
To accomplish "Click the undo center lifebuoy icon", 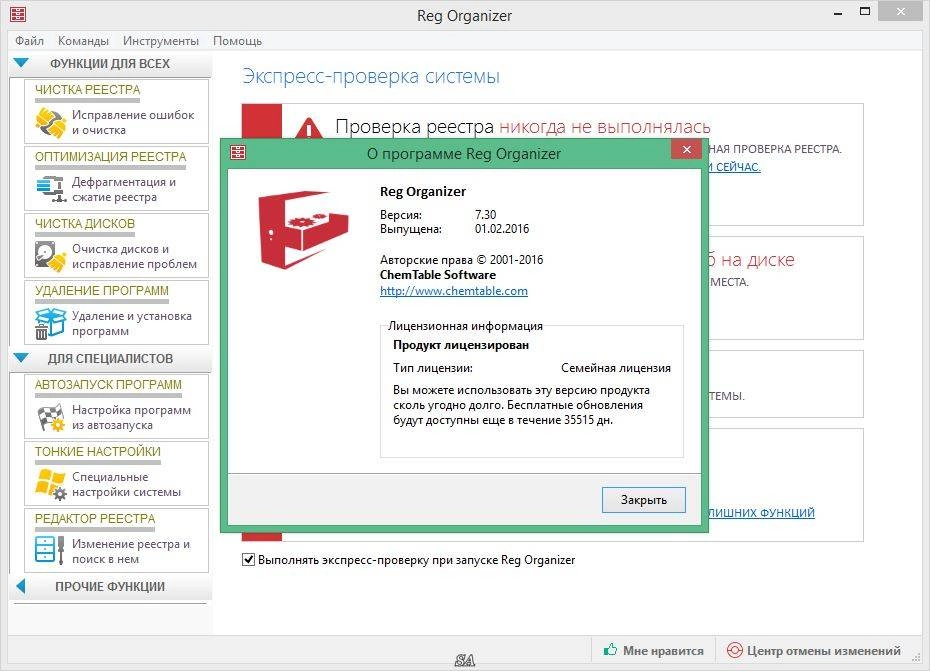I will [734, 650].
